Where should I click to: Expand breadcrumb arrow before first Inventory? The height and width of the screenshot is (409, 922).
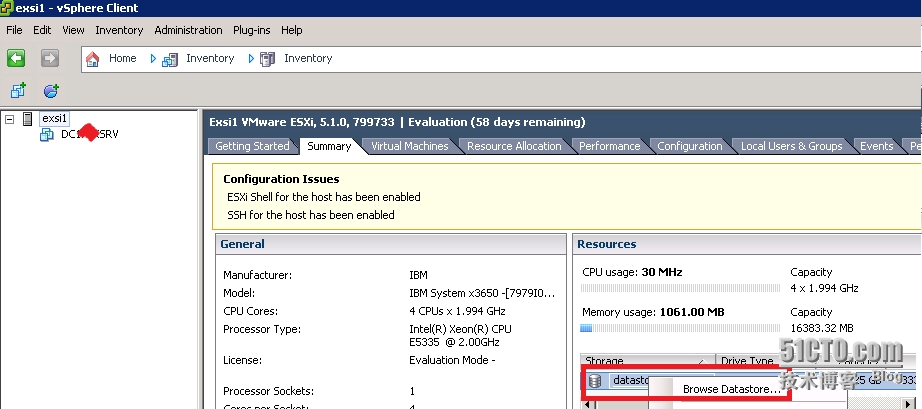153,59
